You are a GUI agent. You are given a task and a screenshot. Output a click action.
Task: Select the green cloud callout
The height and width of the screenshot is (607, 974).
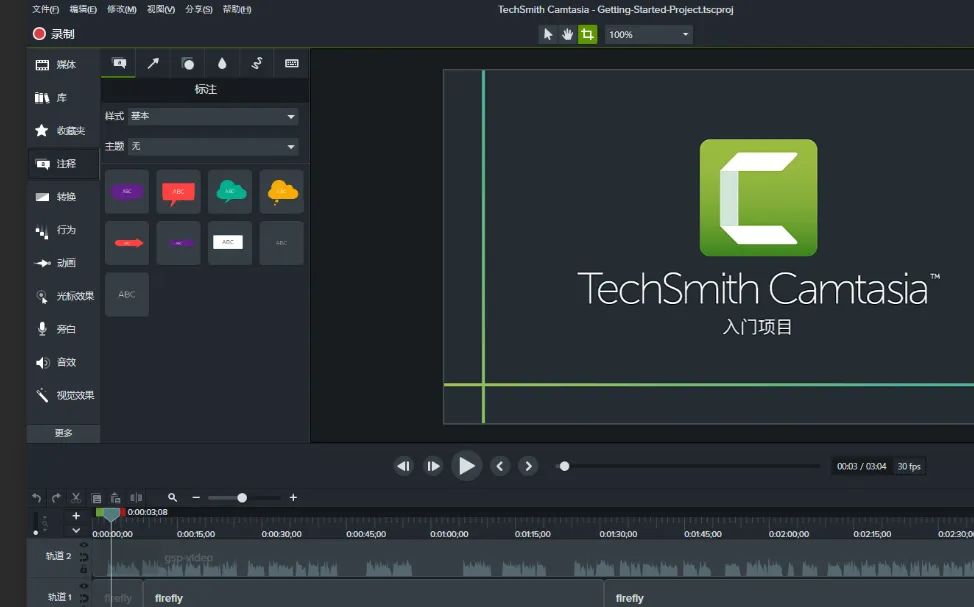(x=230, y=191)
